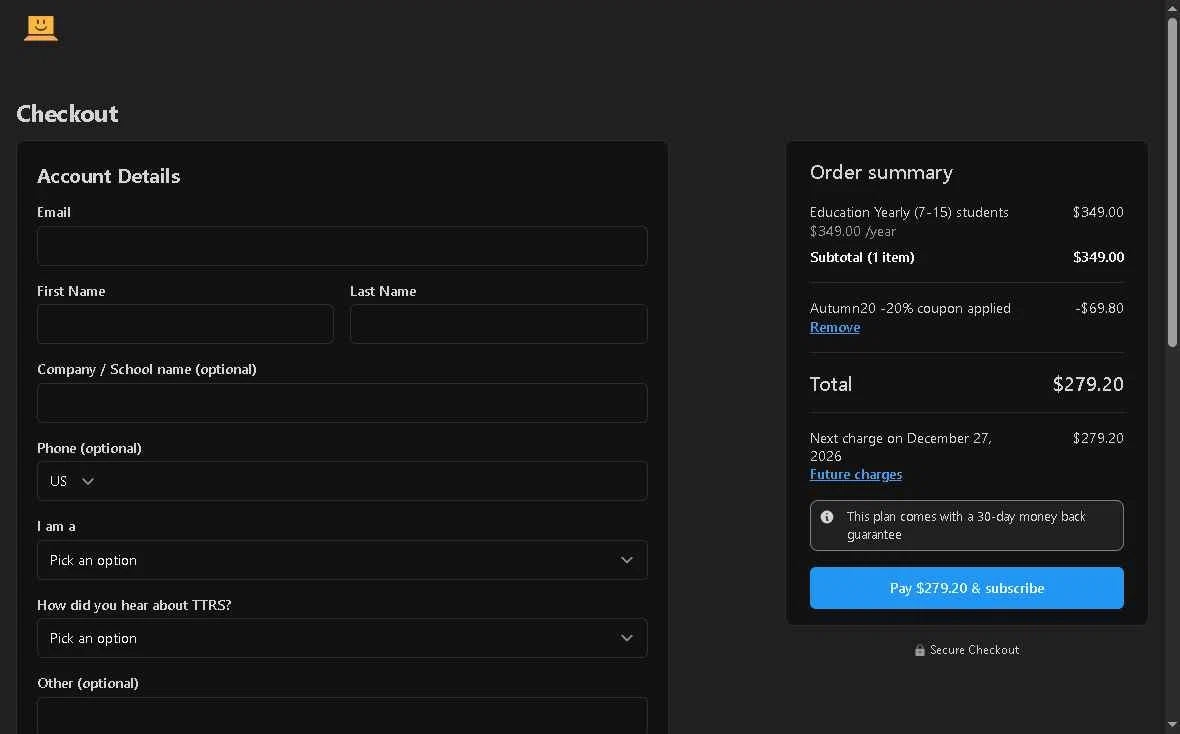This screenshot has height=734, width=1180.
Task: Focus the Company / School name field
Action: 342,403
